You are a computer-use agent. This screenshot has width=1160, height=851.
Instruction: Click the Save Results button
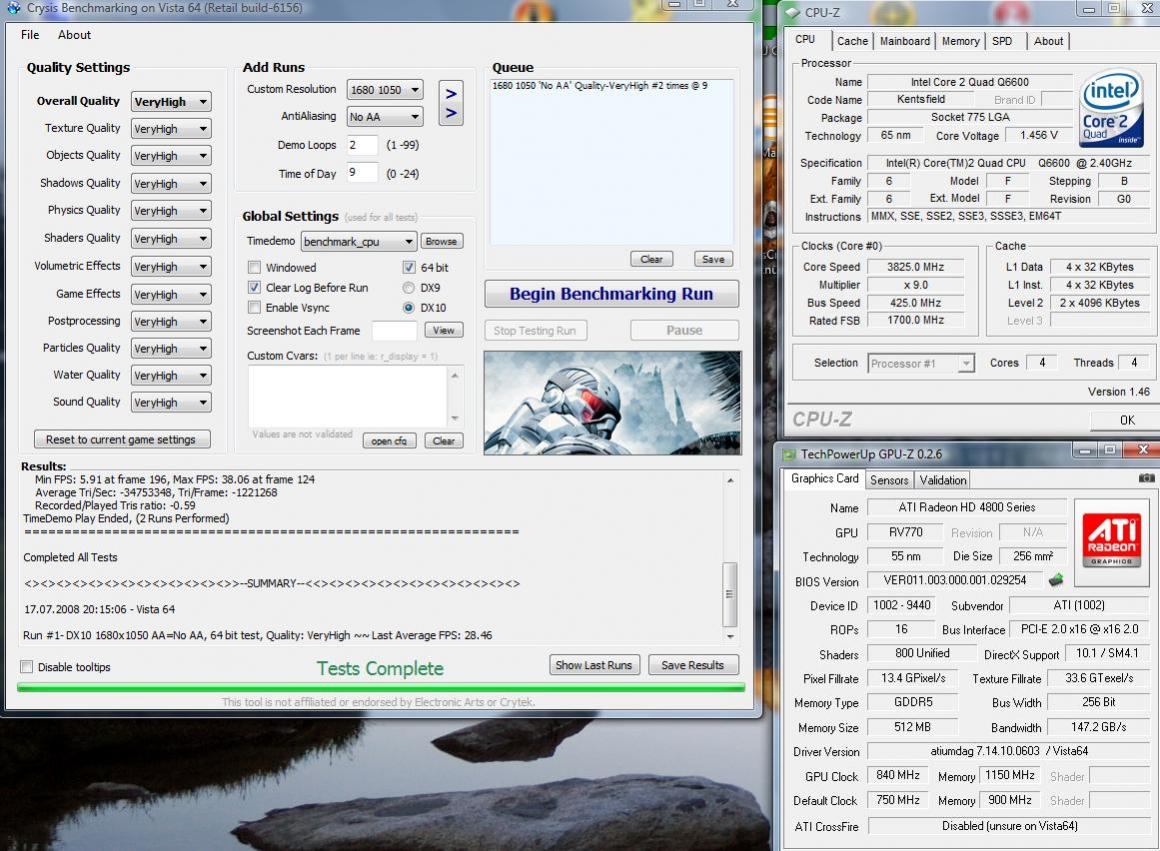[x=692, y=665]
